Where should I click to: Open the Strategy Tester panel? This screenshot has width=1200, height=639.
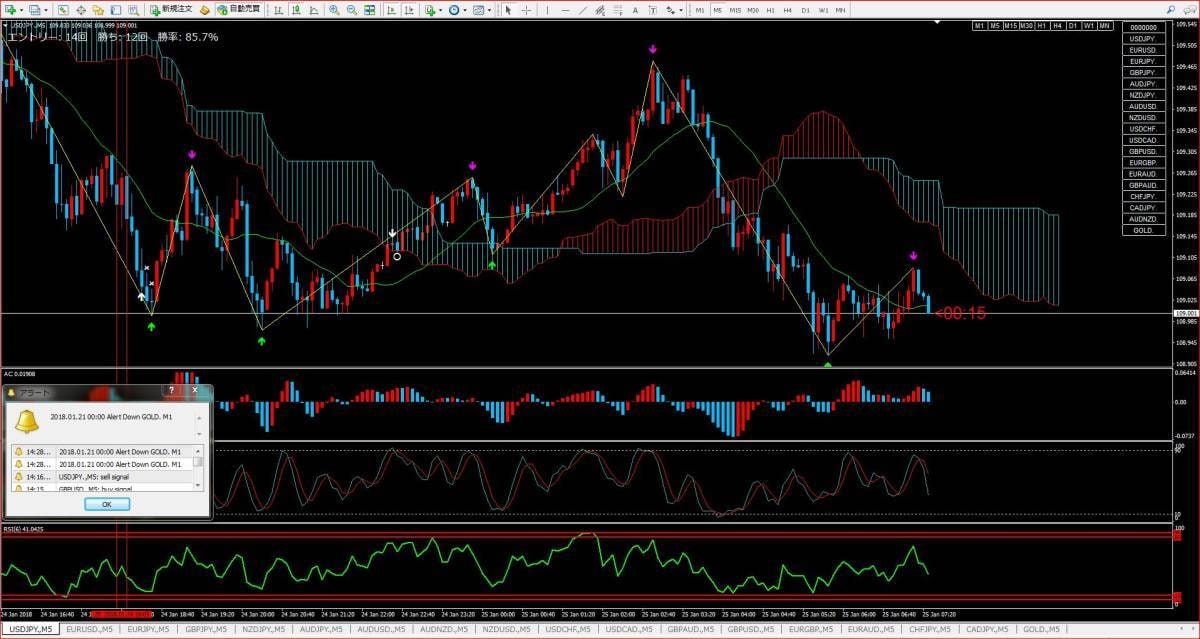pos(131,9)
